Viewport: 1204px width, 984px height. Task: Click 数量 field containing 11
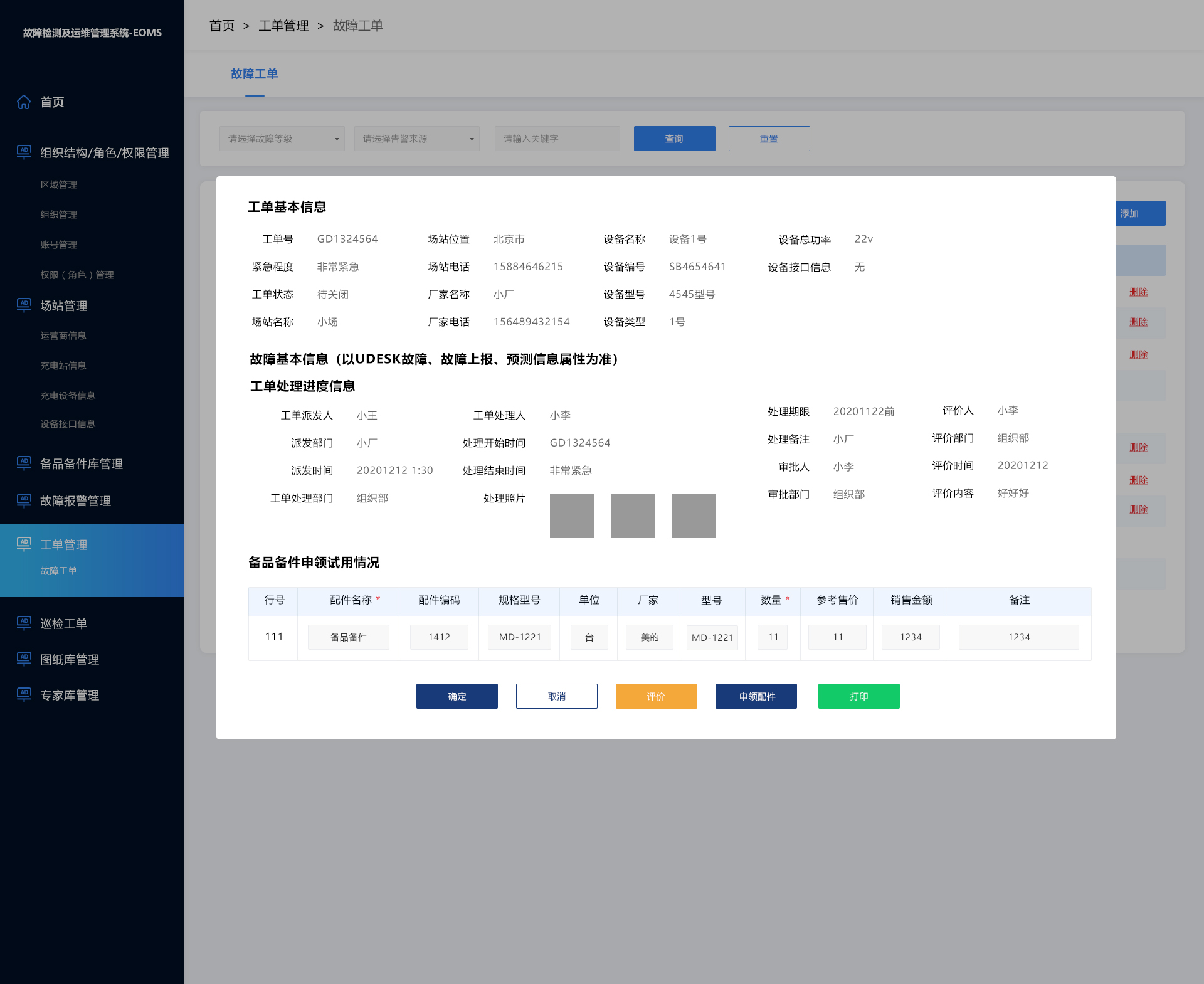coord(773,637)
